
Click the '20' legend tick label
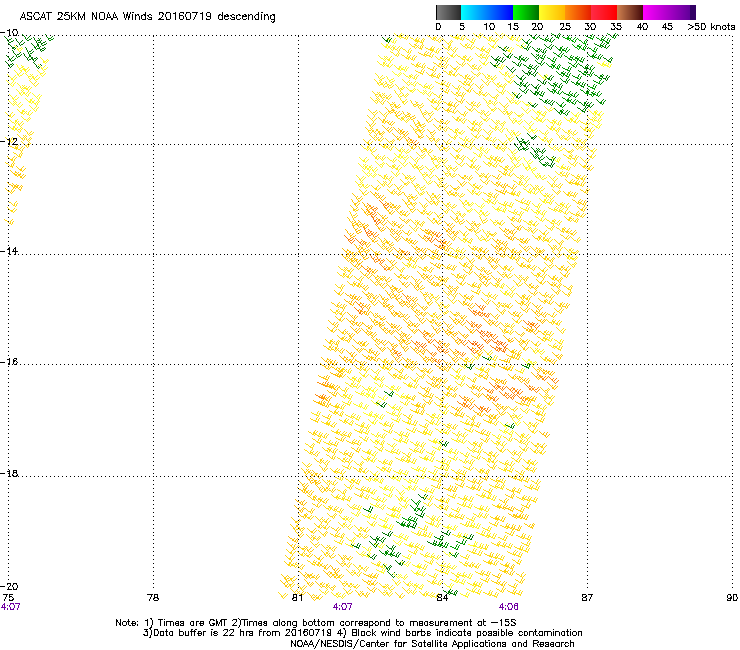pos(537,27)
